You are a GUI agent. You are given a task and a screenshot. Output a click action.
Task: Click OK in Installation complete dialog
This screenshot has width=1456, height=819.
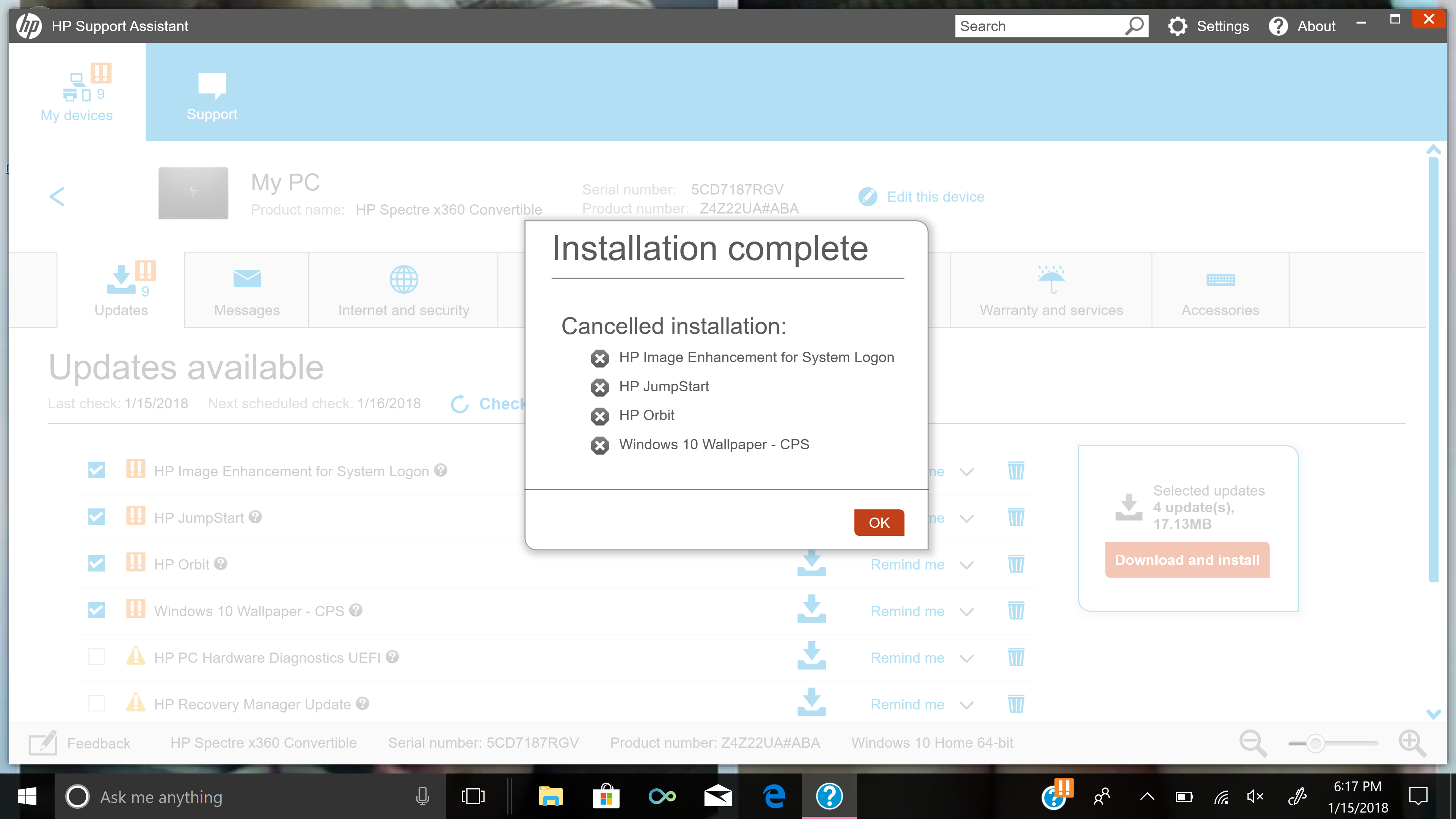tap(879, 522)
